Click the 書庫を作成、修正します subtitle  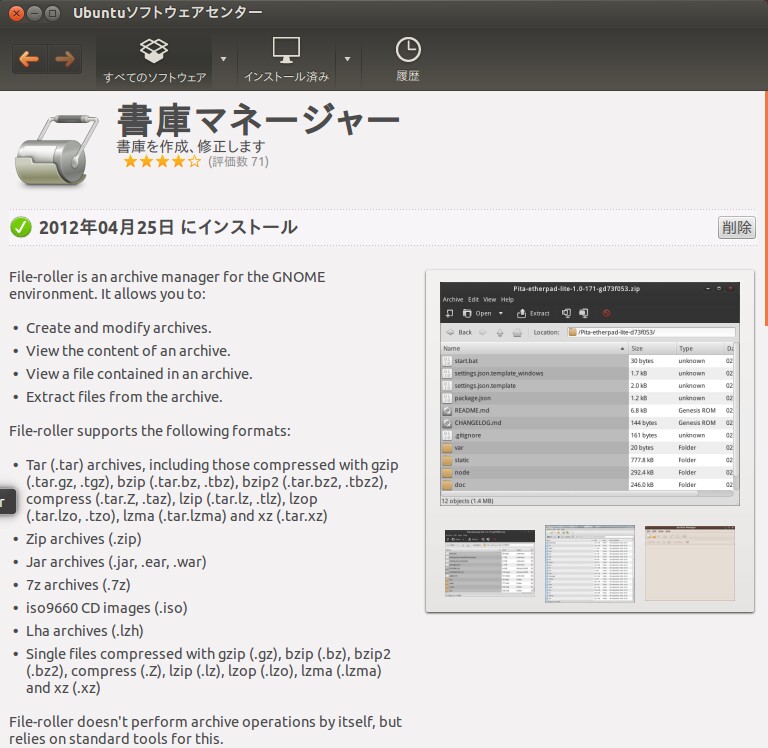[x=191, y=146]
